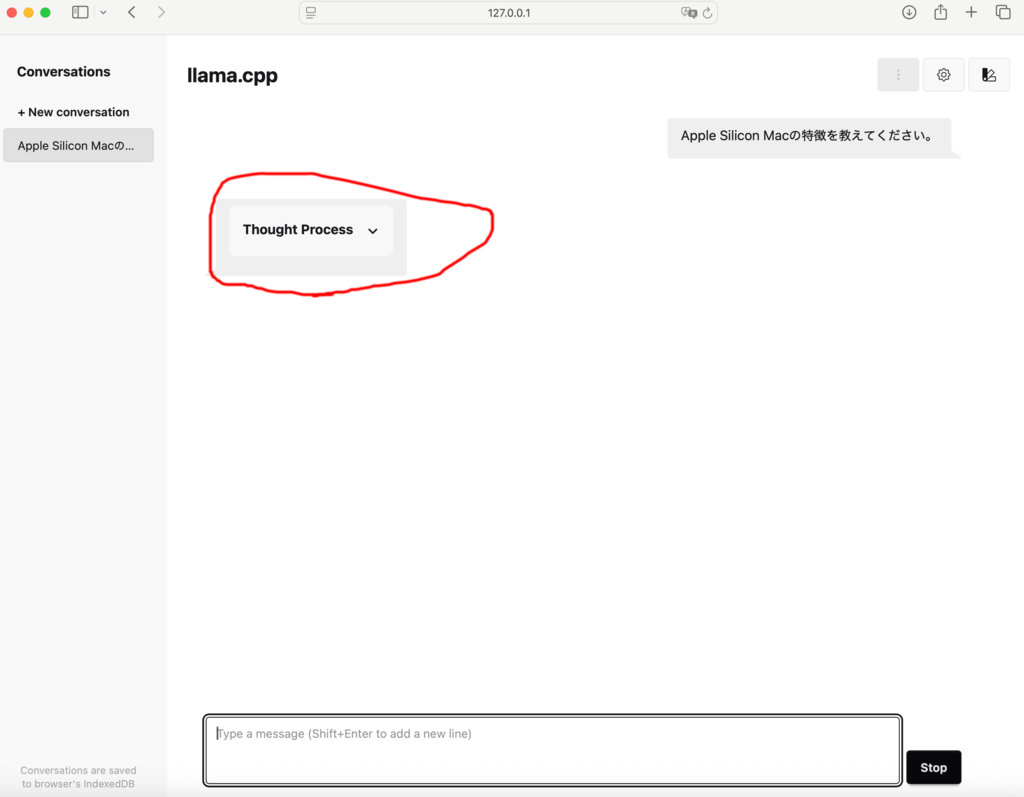
Task: Close the Safari window with red button
Action: point(12,12)
